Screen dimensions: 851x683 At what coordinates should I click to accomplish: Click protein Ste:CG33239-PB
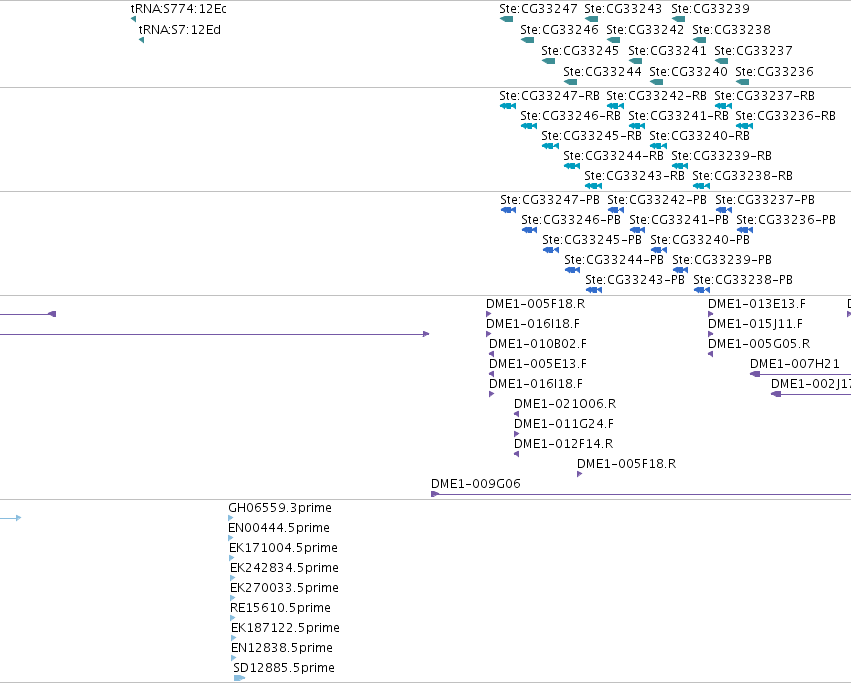point(722,260)
